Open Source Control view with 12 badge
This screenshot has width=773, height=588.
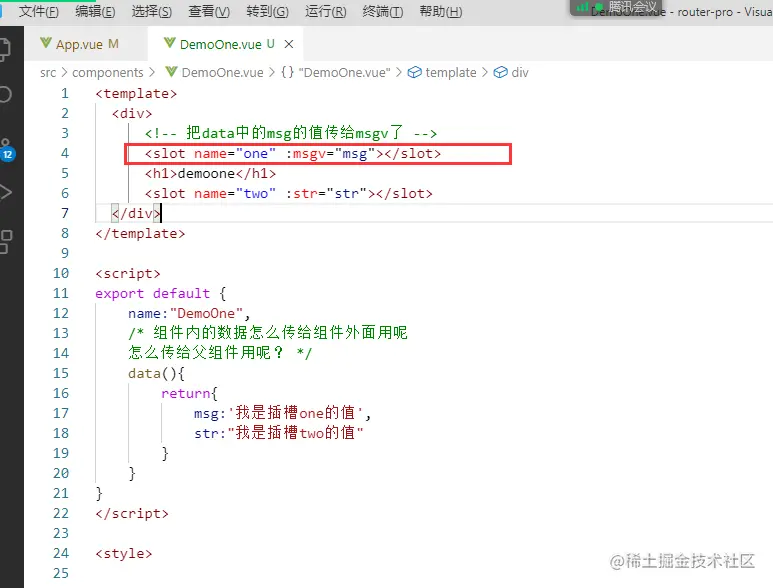pyautogui.click(x=6, y=149)
